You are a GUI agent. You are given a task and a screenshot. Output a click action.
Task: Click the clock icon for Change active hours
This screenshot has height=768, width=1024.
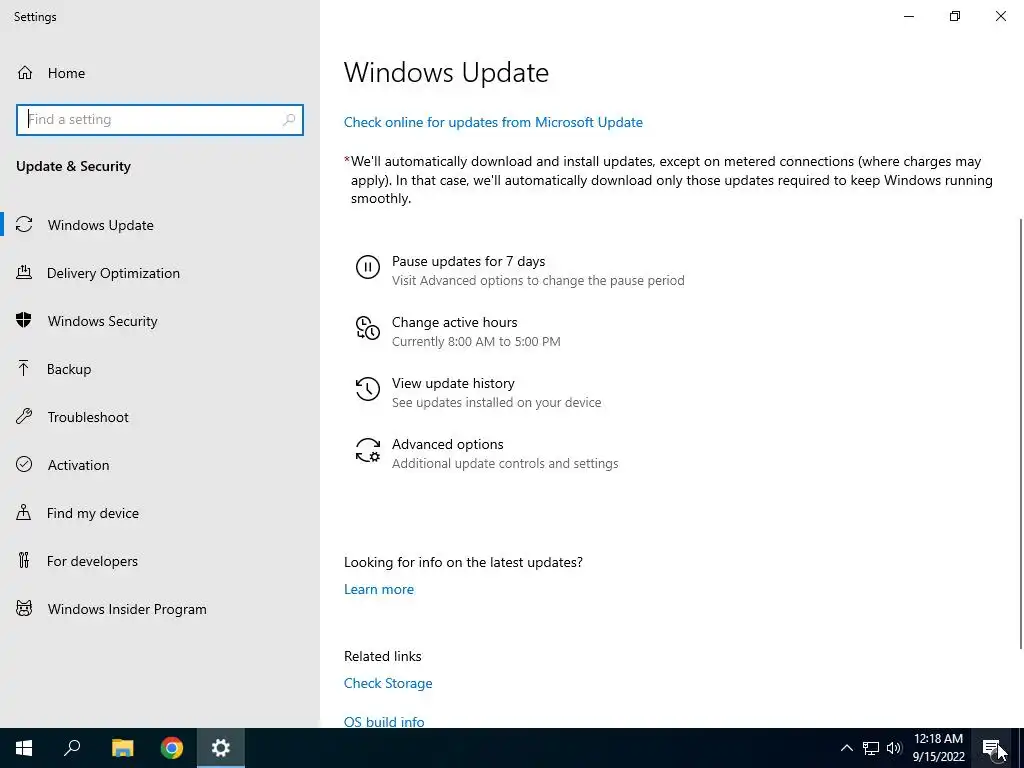point(368,328)
